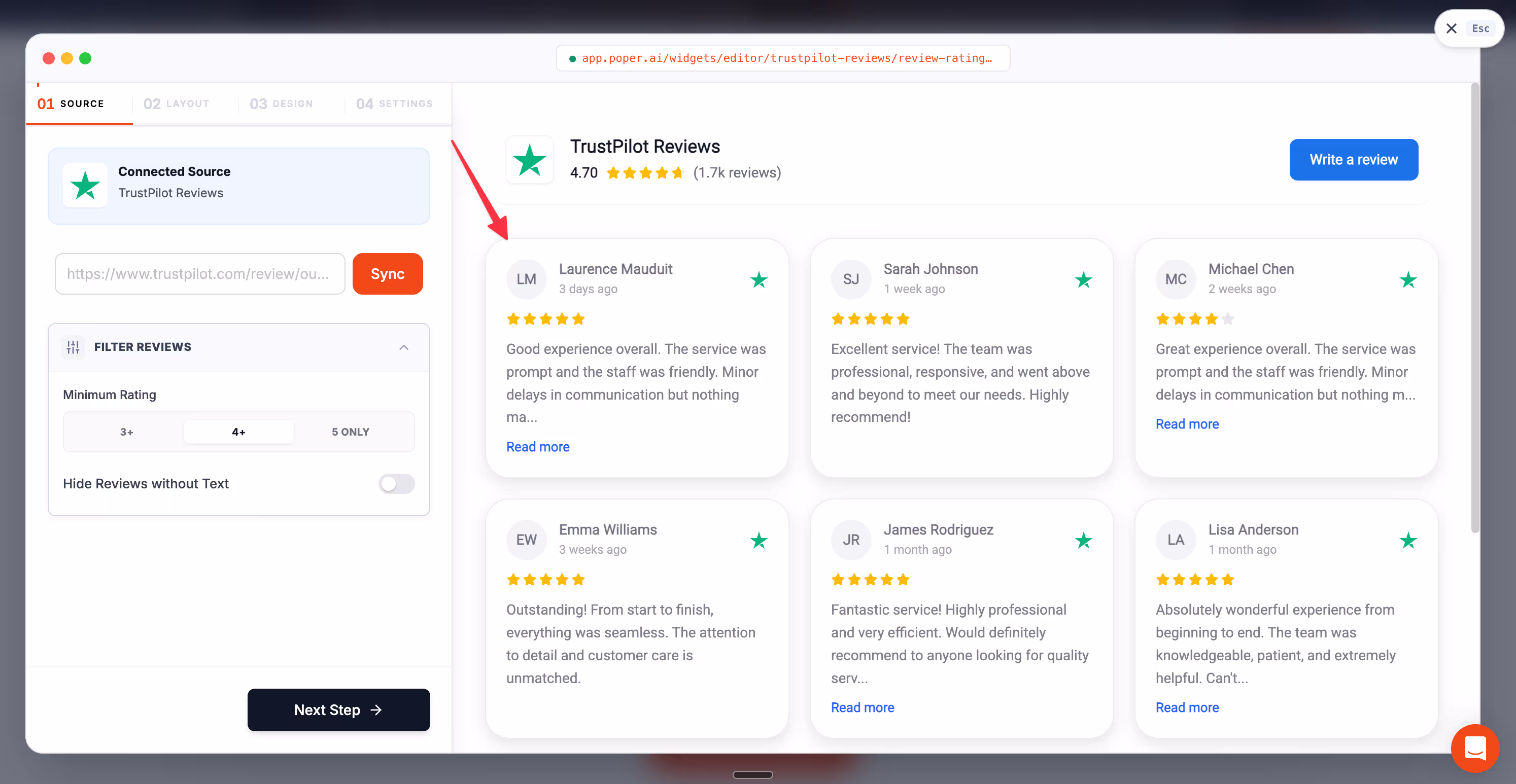Click the overall 4.70 star rating row

(x=645, y=173)
